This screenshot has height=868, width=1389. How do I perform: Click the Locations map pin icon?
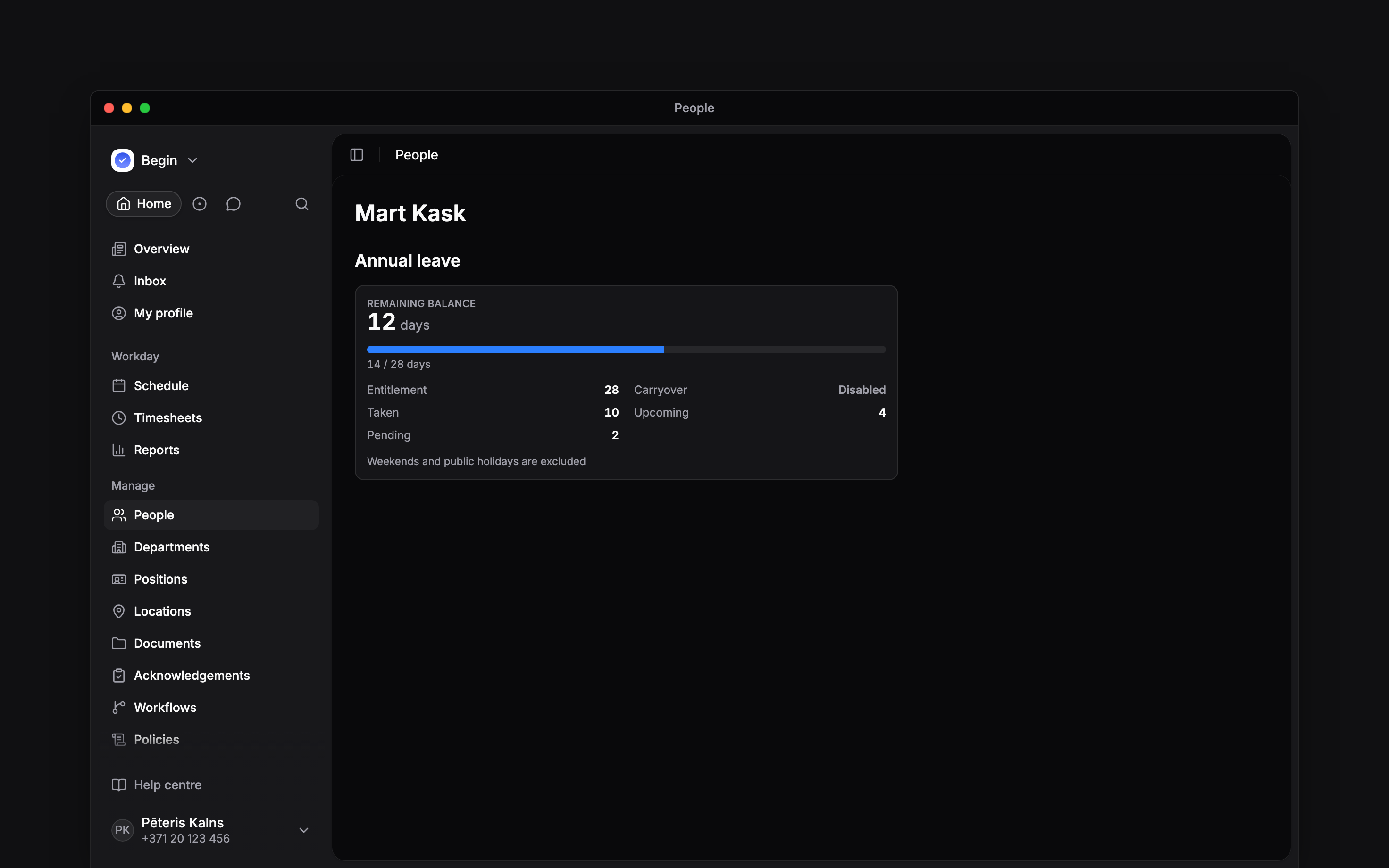(119, 611)
